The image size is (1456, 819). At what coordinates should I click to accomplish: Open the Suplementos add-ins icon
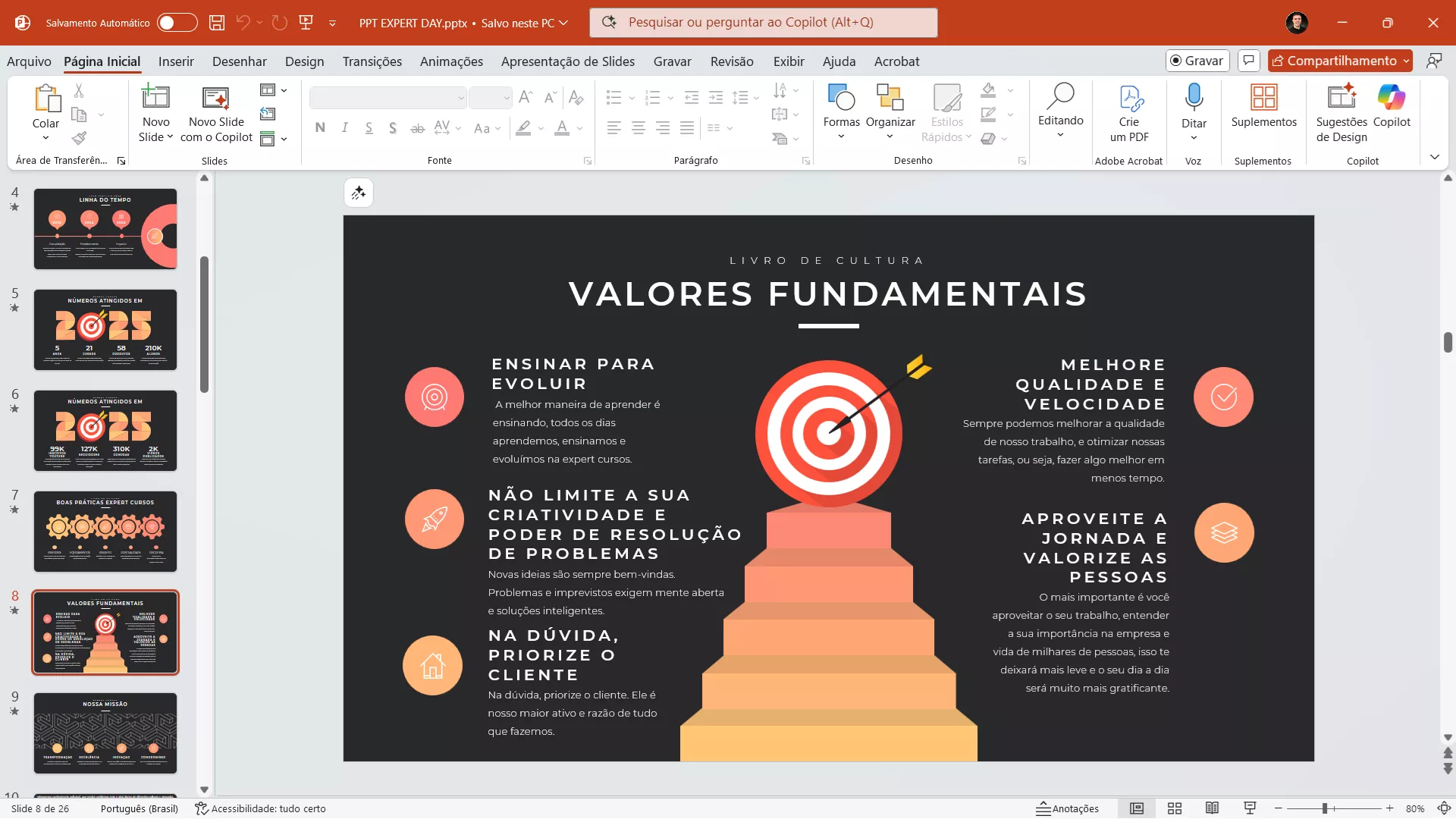pyautogui.click(x=1263, y=98)
